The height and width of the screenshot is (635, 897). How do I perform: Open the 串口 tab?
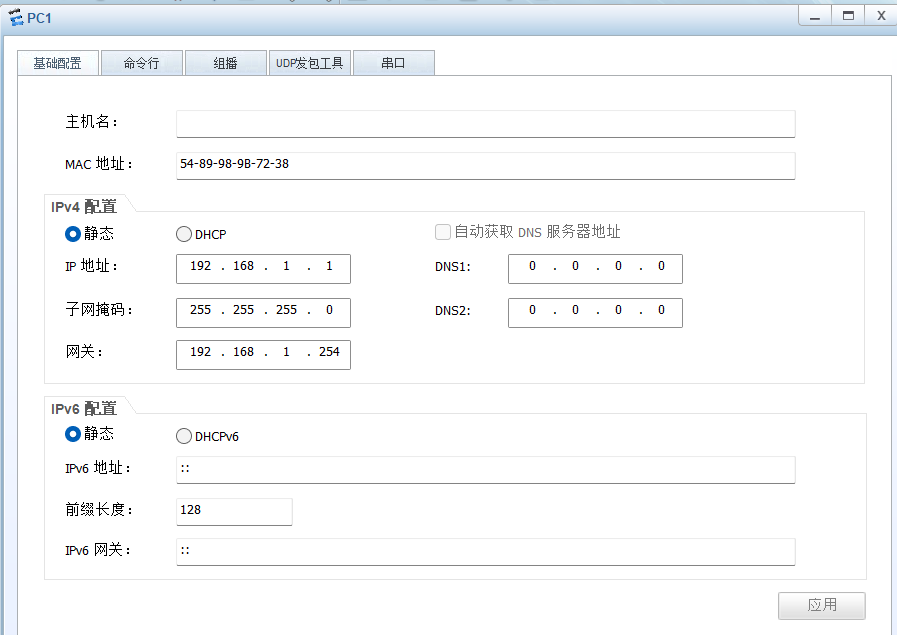coord(394,63)
